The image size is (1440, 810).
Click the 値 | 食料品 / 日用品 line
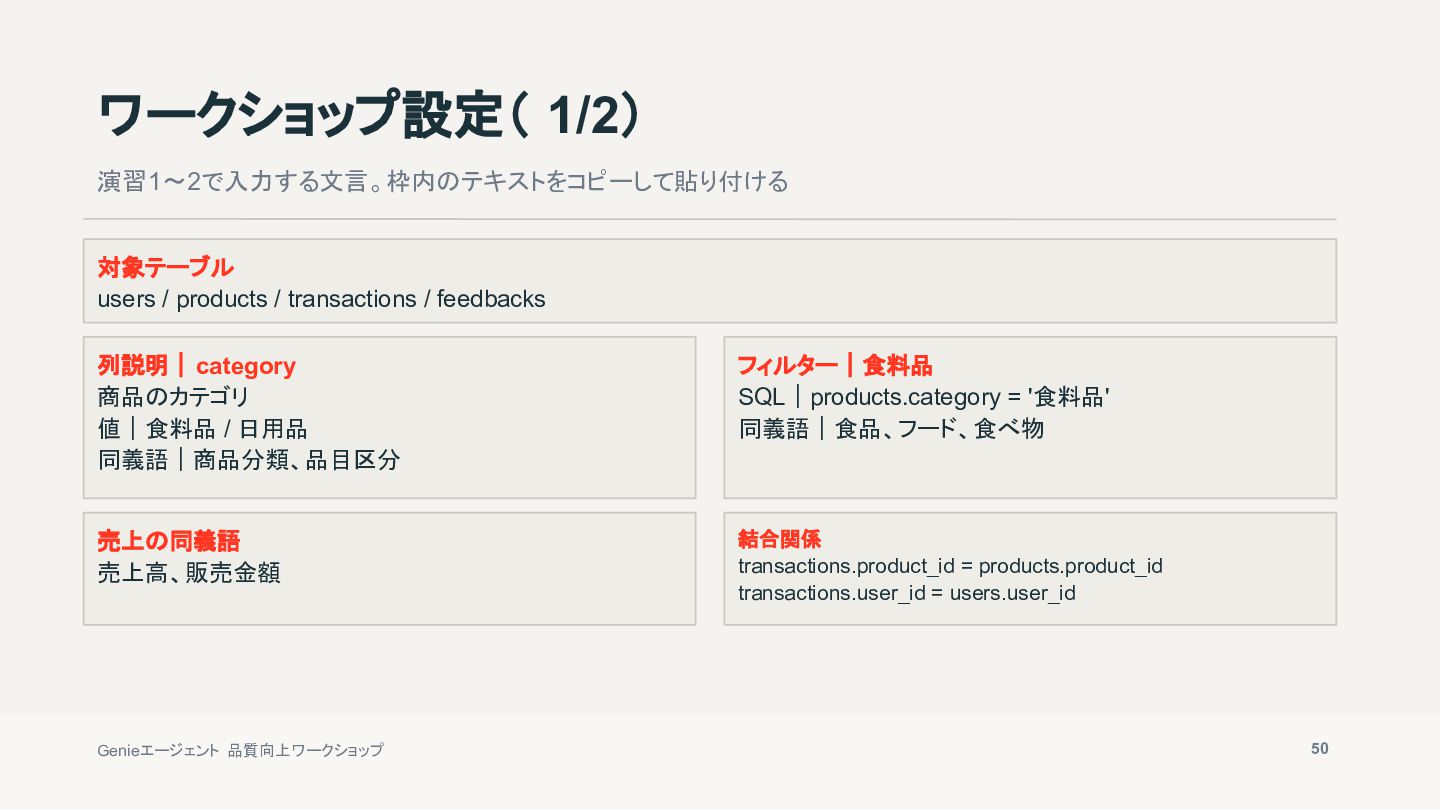[x=202, y=429]
